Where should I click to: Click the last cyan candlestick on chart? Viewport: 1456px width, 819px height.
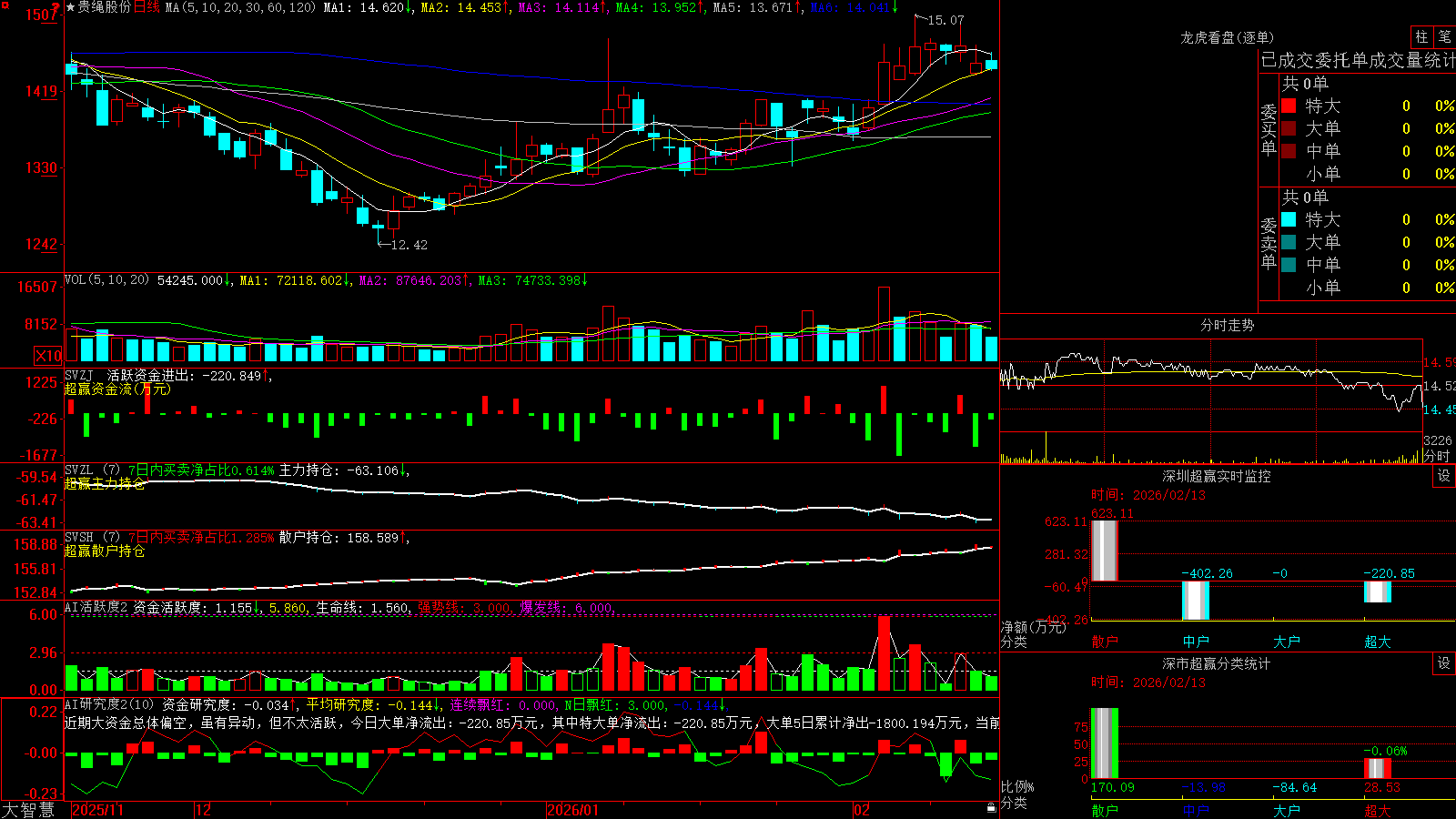991,65
